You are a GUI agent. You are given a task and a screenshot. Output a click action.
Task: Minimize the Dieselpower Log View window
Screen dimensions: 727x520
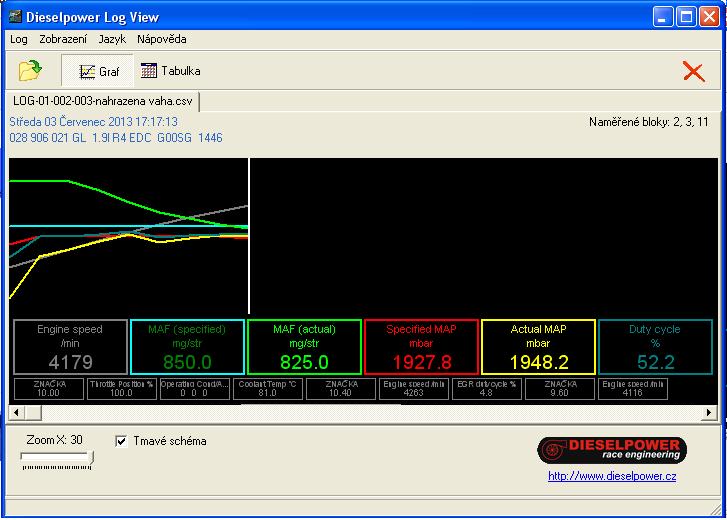pos(663,17)
